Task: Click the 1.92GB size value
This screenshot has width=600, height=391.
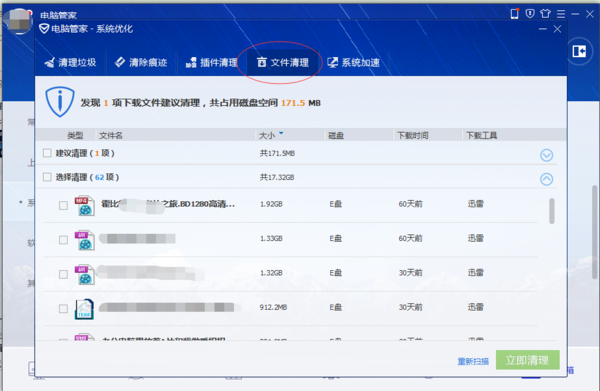Action: (x=271, y=204)
